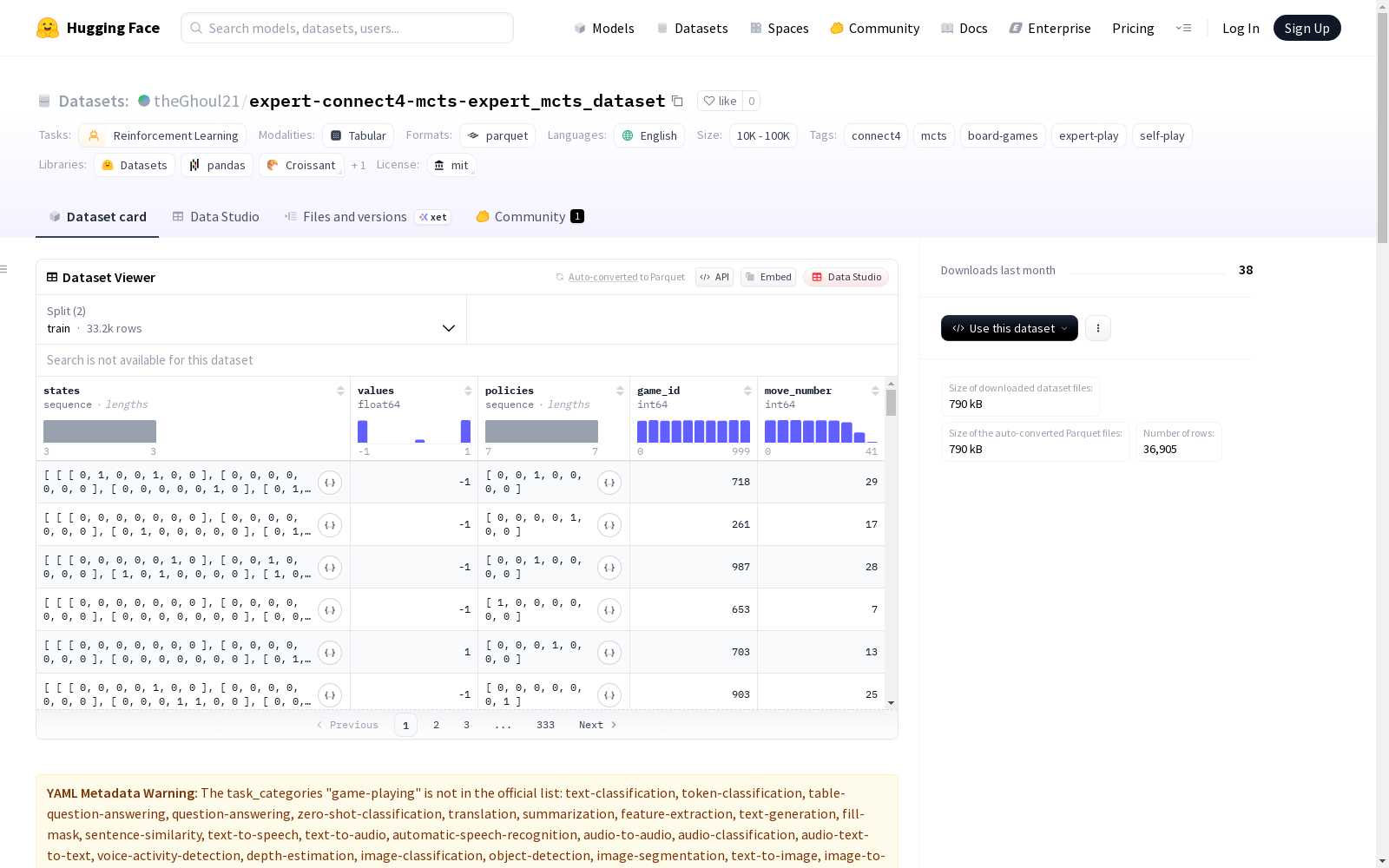The height and width of the screenshot is (868, 1389).
Task: Toggle the left sidebar table of contents icon
Action: coord(4,269)
